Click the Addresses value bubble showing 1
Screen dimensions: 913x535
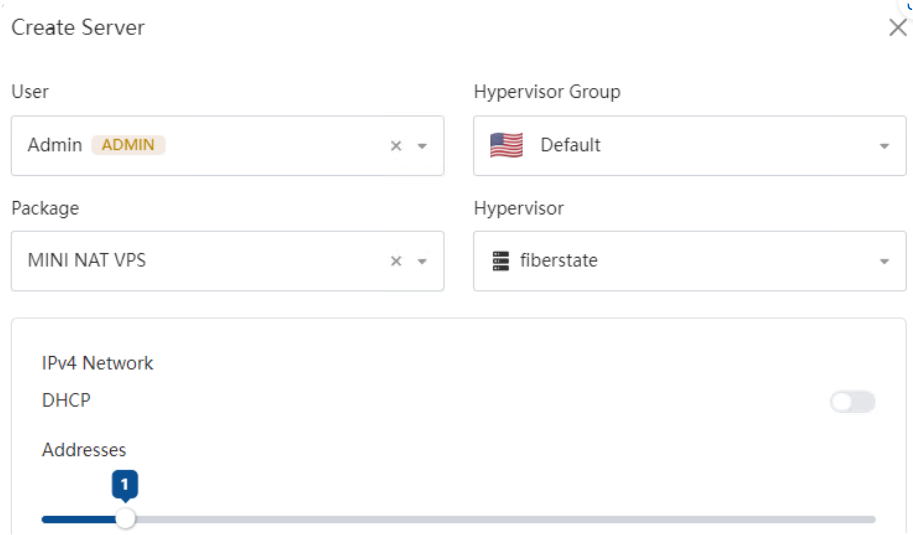(x=125, y=484)
